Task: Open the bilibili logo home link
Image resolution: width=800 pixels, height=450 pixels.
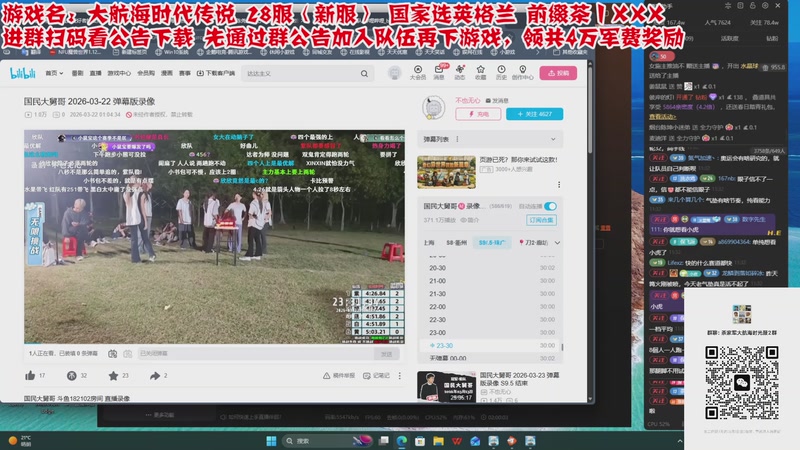Action: [x=23, y=73]
